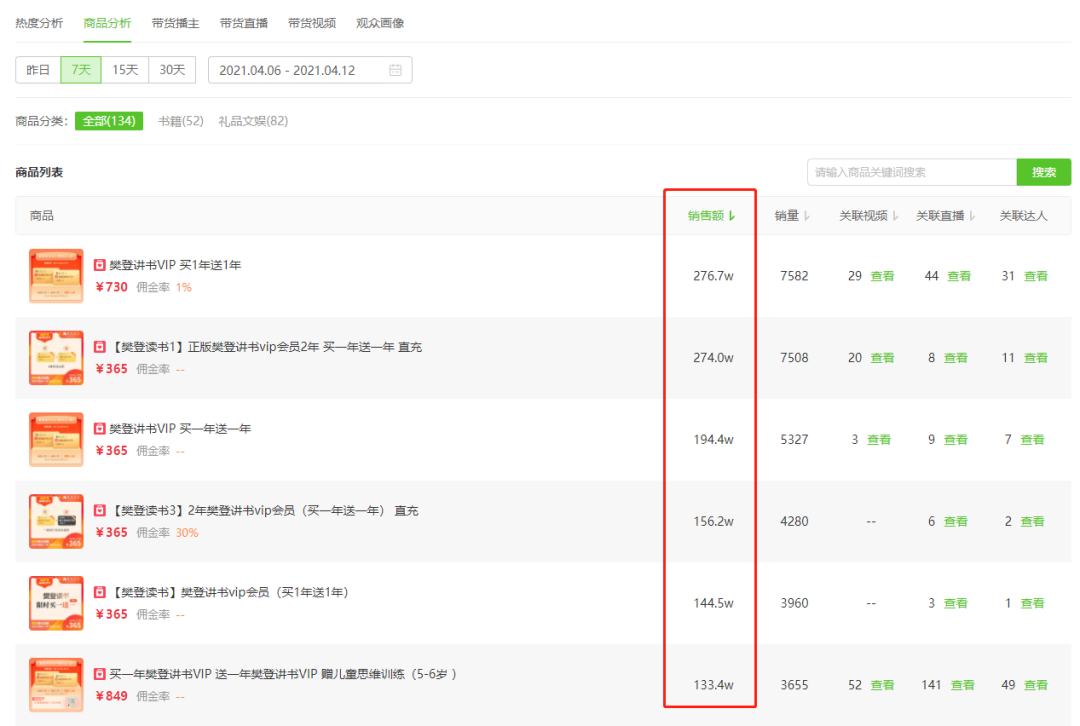Screen dimensions: 1080x726
Task: Switch to 带货直播 tab
Action: 243,23
